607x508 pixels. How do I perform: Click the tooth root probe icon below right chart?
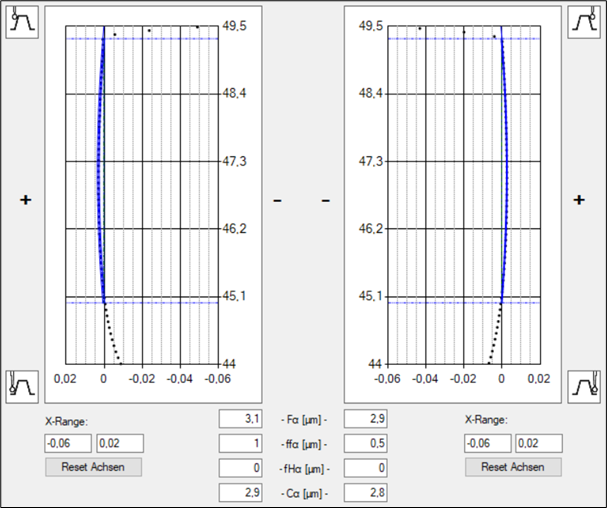tap(584, 383)
